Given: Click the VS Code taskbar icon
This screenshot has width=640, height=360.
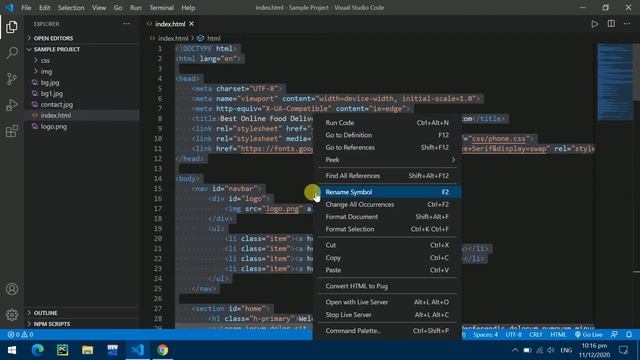Looking at the screenshot, I should (138, 350).
